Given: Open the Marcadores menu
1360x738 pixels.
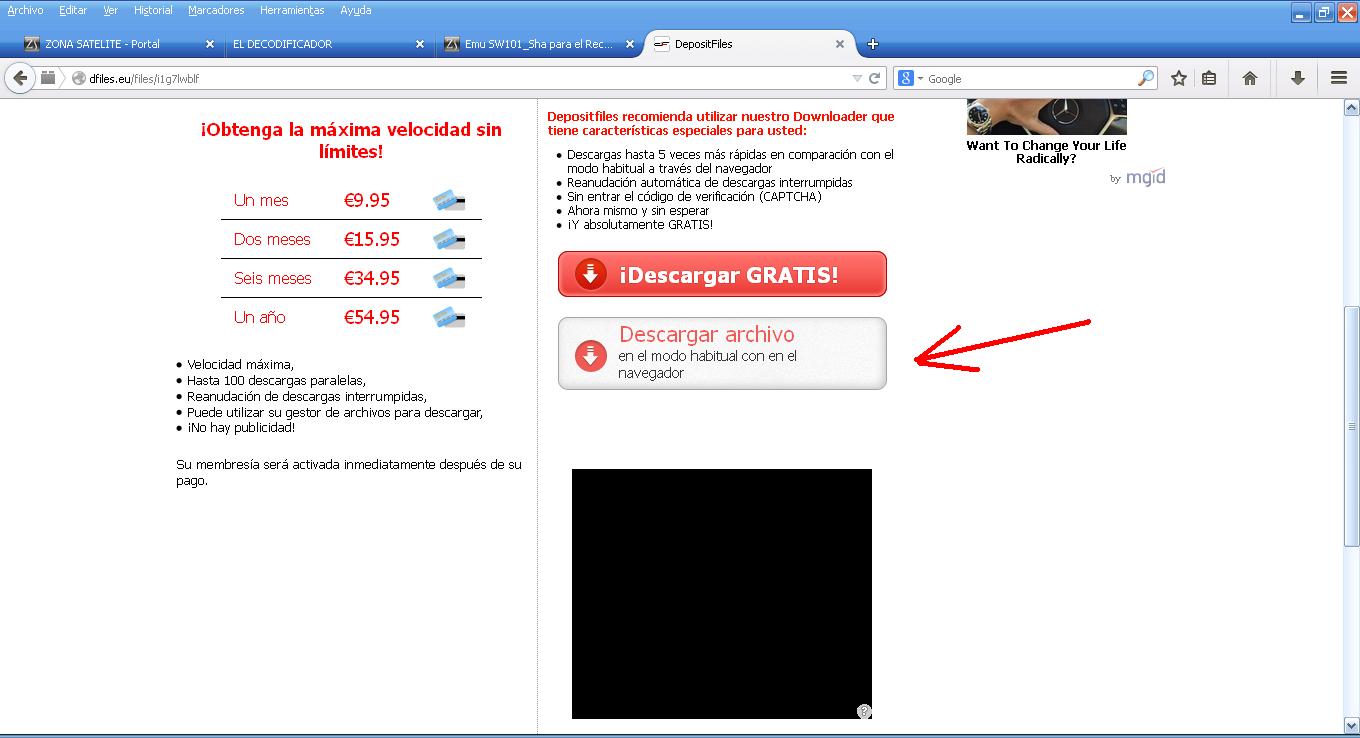Looking at the screenshot, I should click(216, 10).
